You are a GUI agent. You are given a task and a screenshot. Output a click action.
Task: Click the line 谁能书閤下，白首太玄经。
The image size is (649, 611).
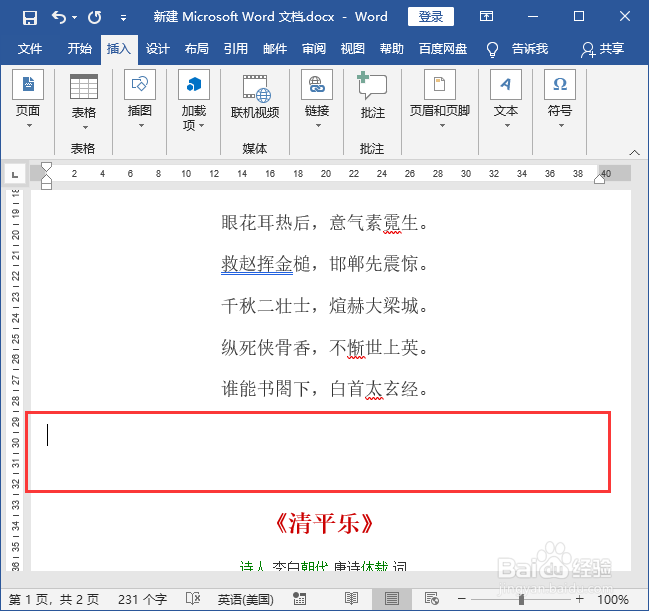pyautogui.click(x=324, y=389)
